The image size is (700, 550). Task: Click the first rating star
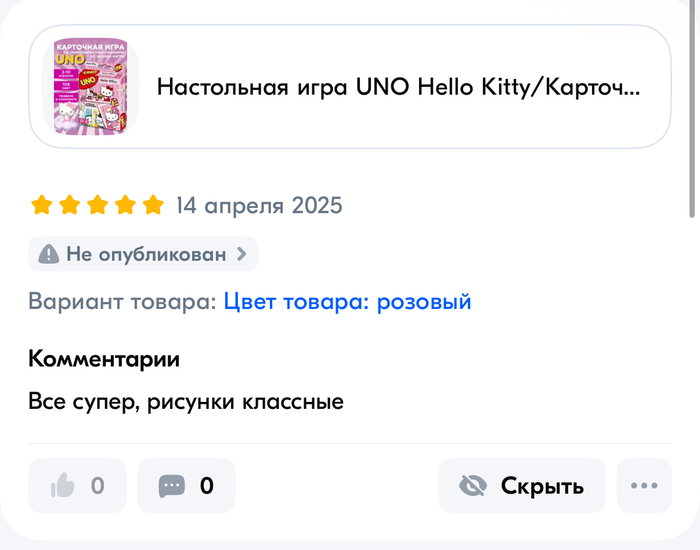[x=41, y=206]
